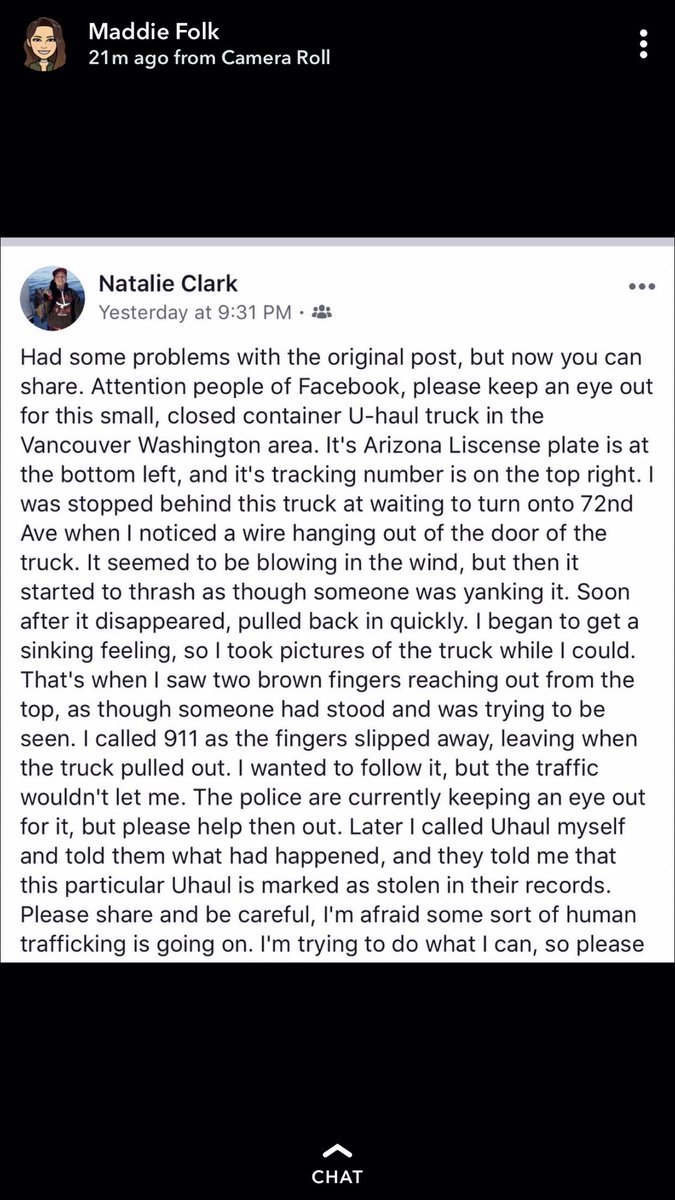Viewport: 675px width, 1200px height.
Task: Tap Maddie Folk's Bitmoji avatar
Action: point(44,44)
